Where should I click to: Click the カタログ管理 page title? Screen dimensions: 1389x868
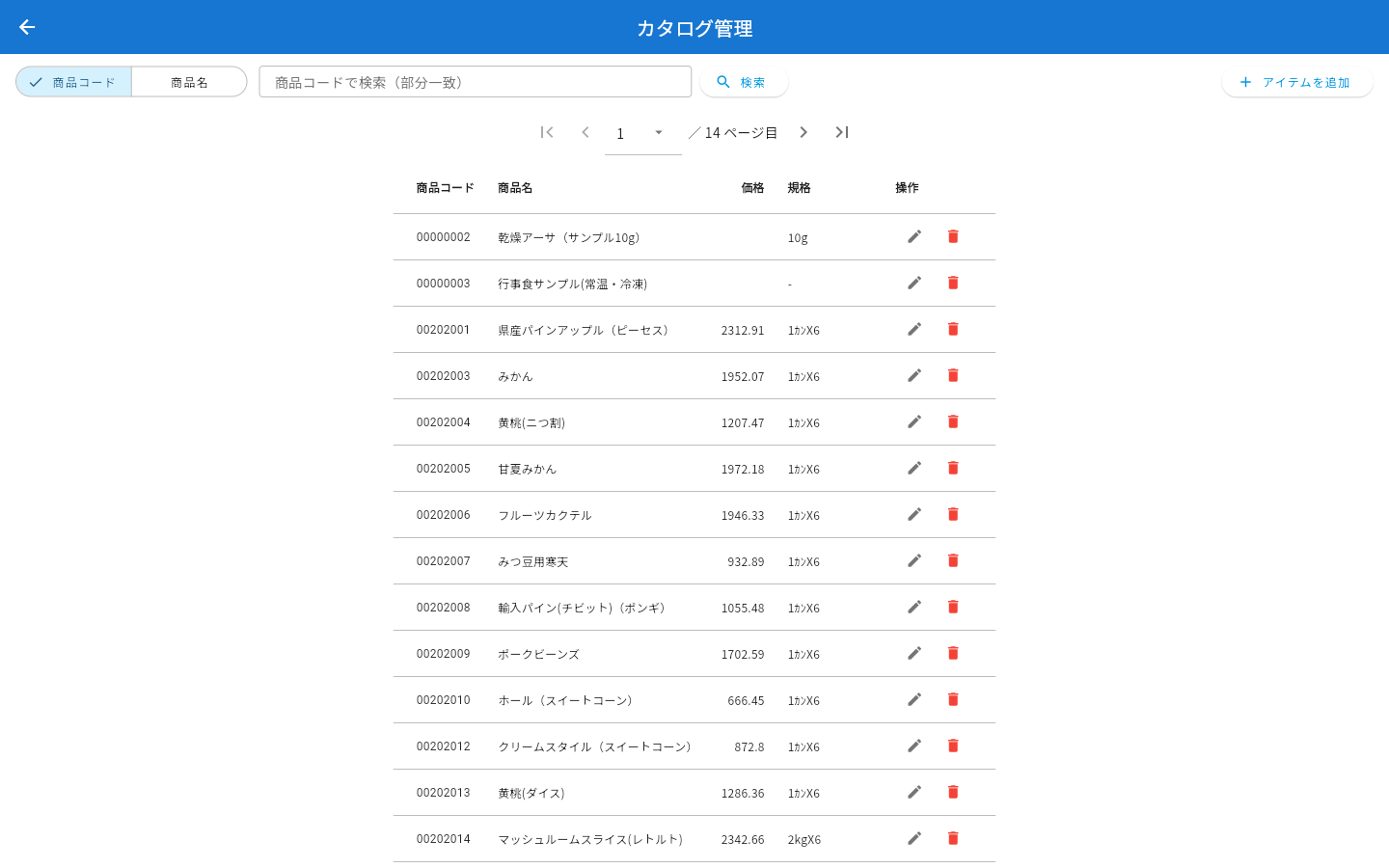[694, 28]
